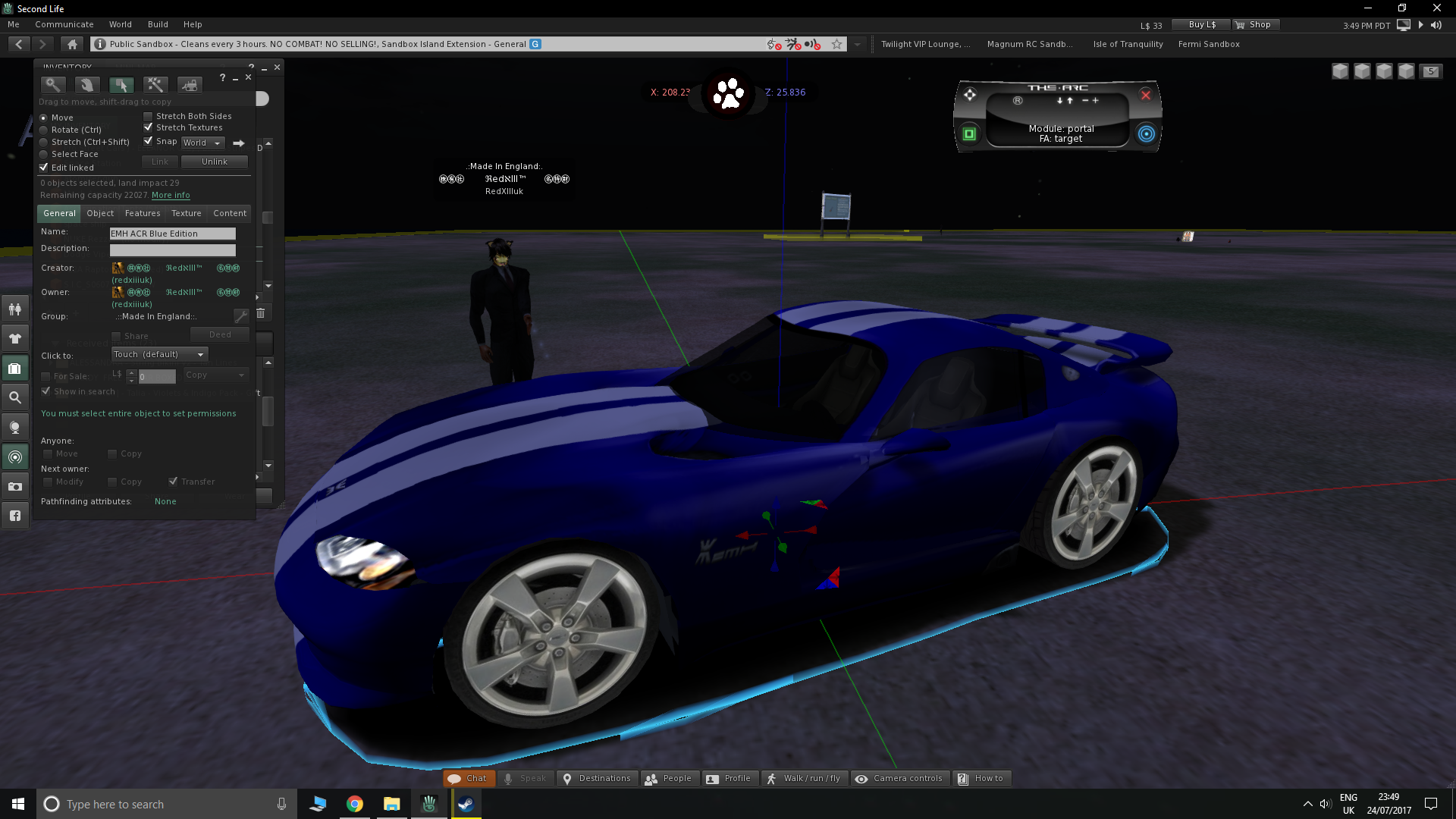Enable Stretch Both Sides checkbox

(149, 116)
